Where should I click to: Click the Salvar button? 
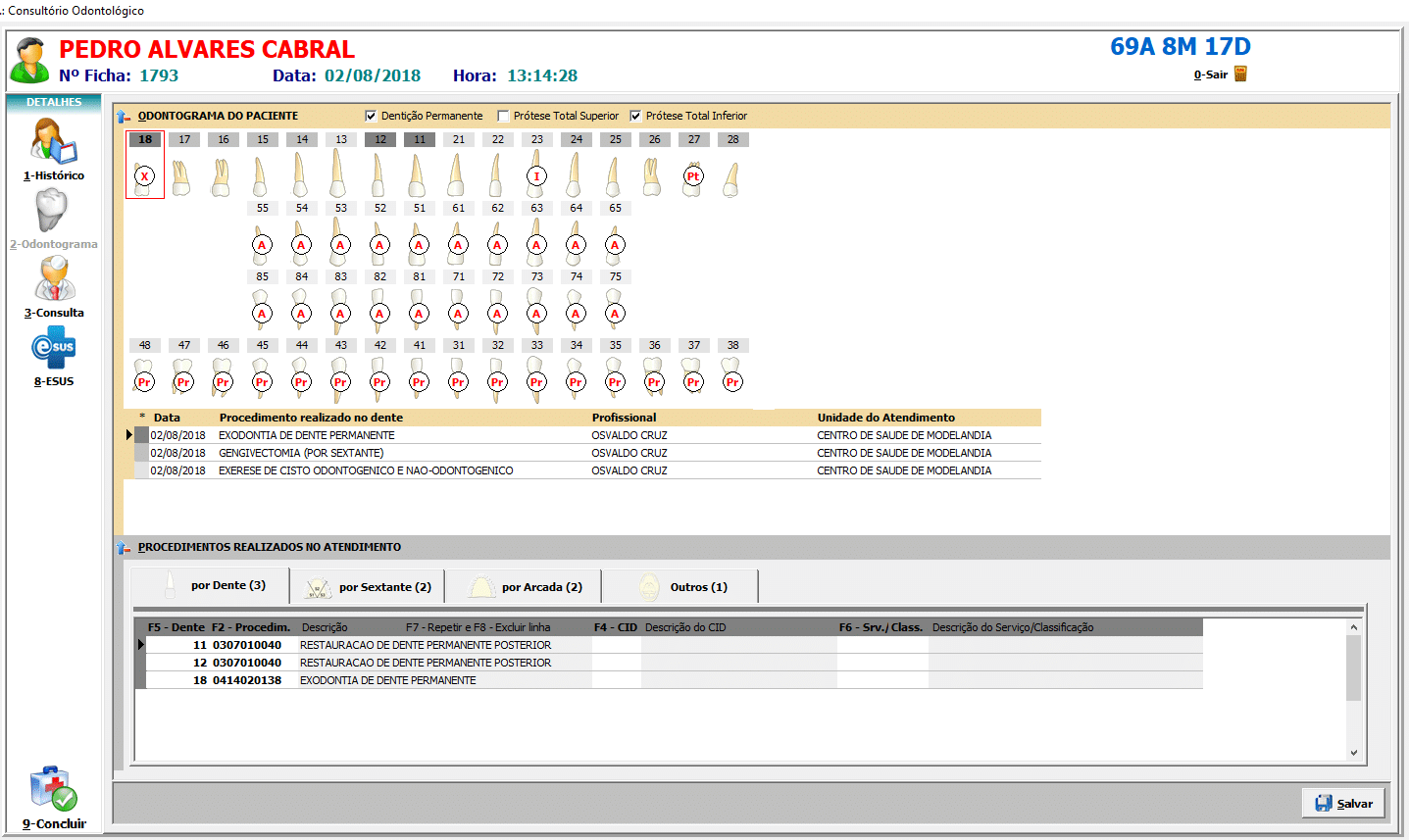click(1343, 803)
